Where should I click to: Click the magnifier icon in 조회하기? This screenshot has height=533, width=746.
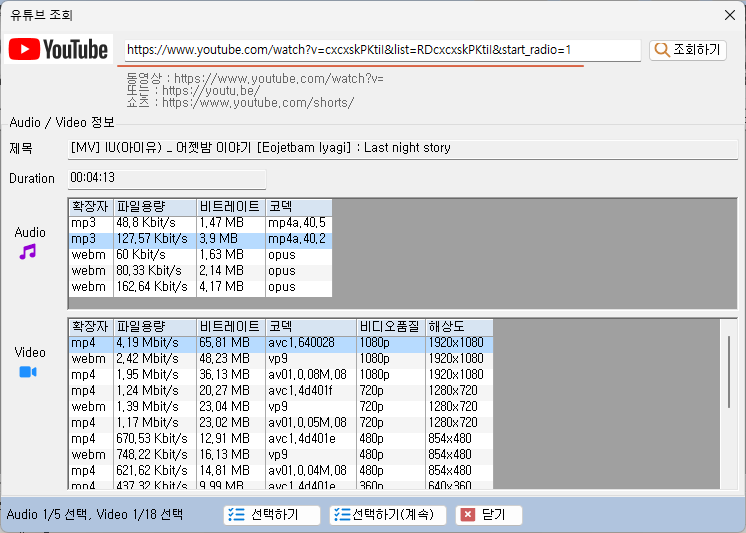[x=662, y=49]
